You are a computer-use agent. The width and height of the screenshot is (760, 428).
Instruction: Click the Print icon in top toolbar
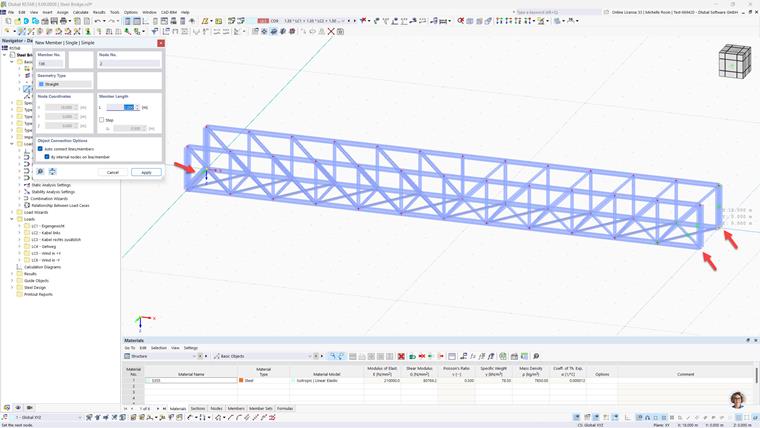pyautogui.click(x=63, y=21)
